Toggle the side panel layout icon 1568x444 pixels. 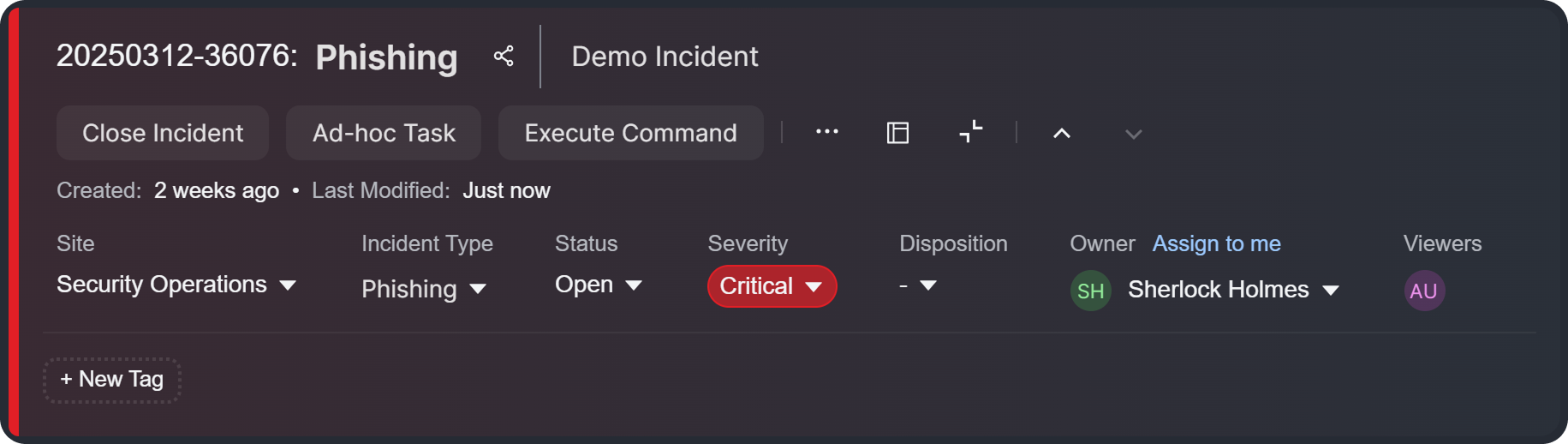(897, 133)
